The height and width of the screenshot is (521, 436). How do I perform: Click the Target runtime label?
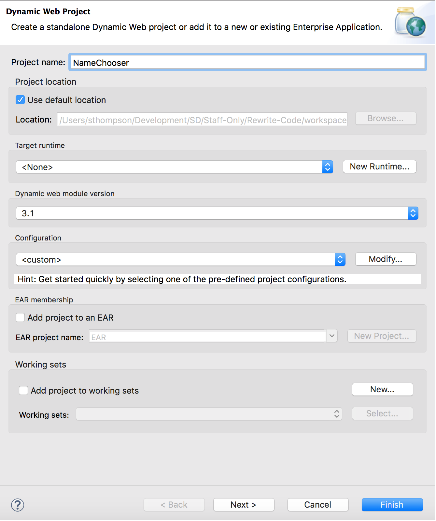40,145
